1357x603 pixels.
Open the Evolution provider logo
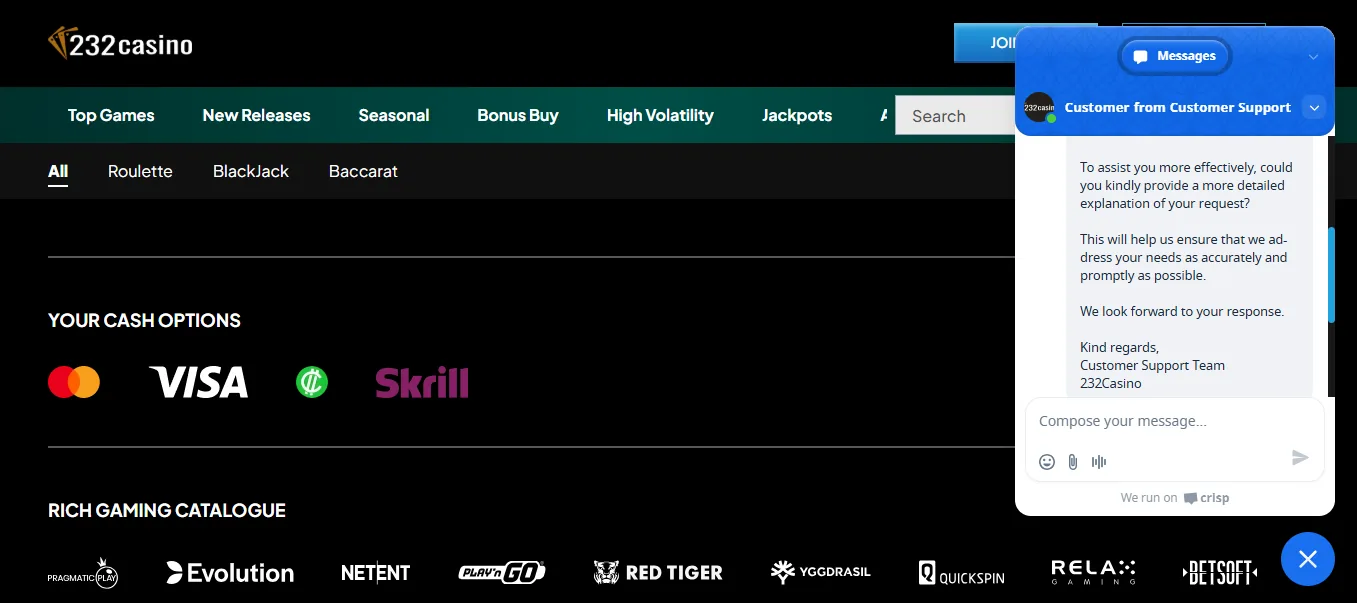230,573
